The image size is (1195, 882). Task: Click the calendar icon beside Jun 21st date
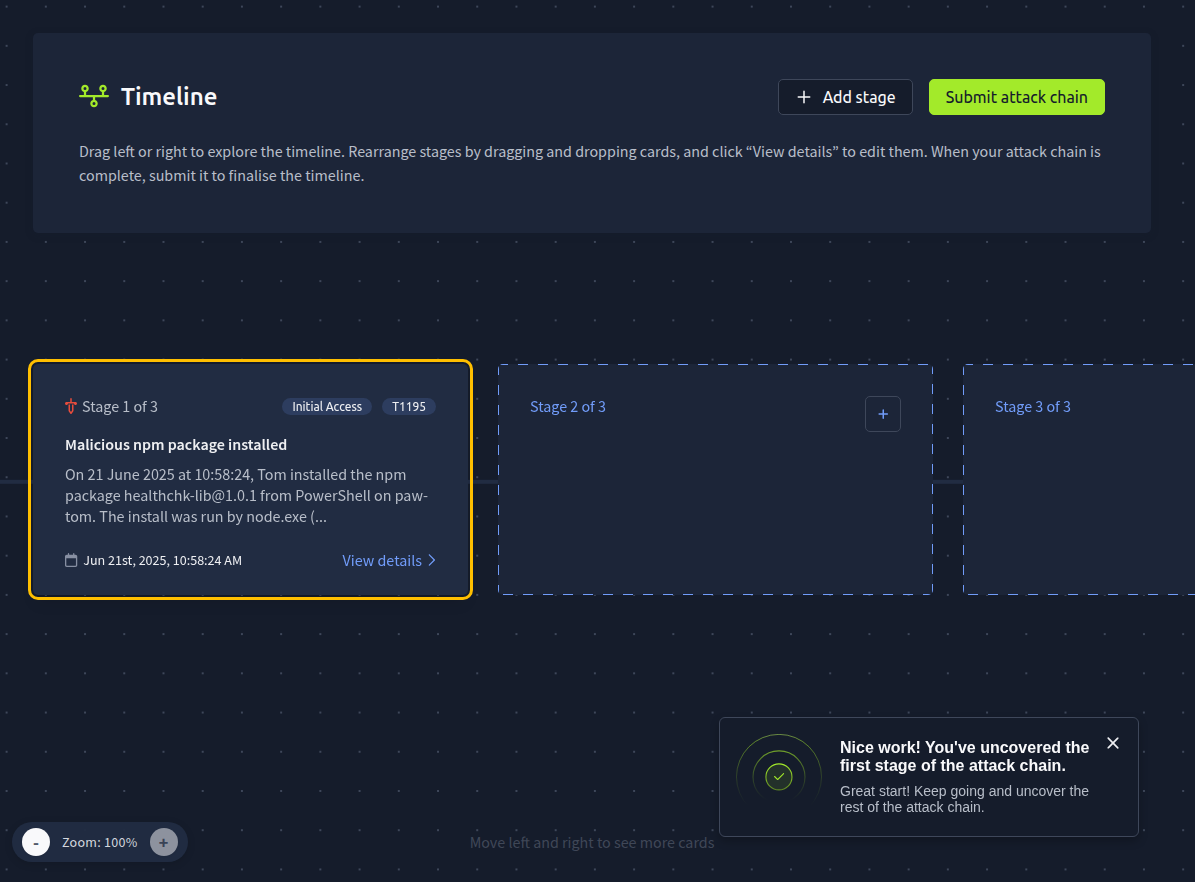(x=71, y=560)
